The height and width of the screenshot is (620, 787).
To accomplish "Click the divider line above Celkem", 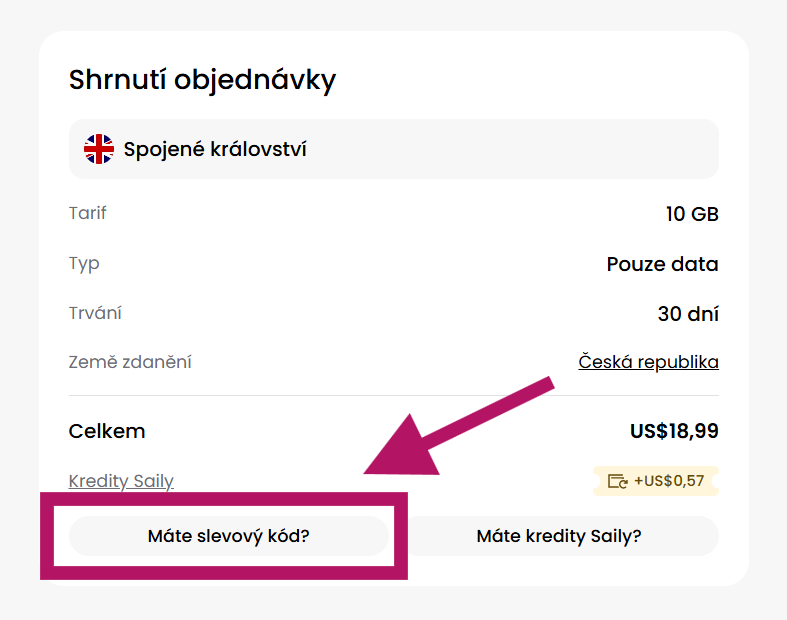I will [393, 396].
